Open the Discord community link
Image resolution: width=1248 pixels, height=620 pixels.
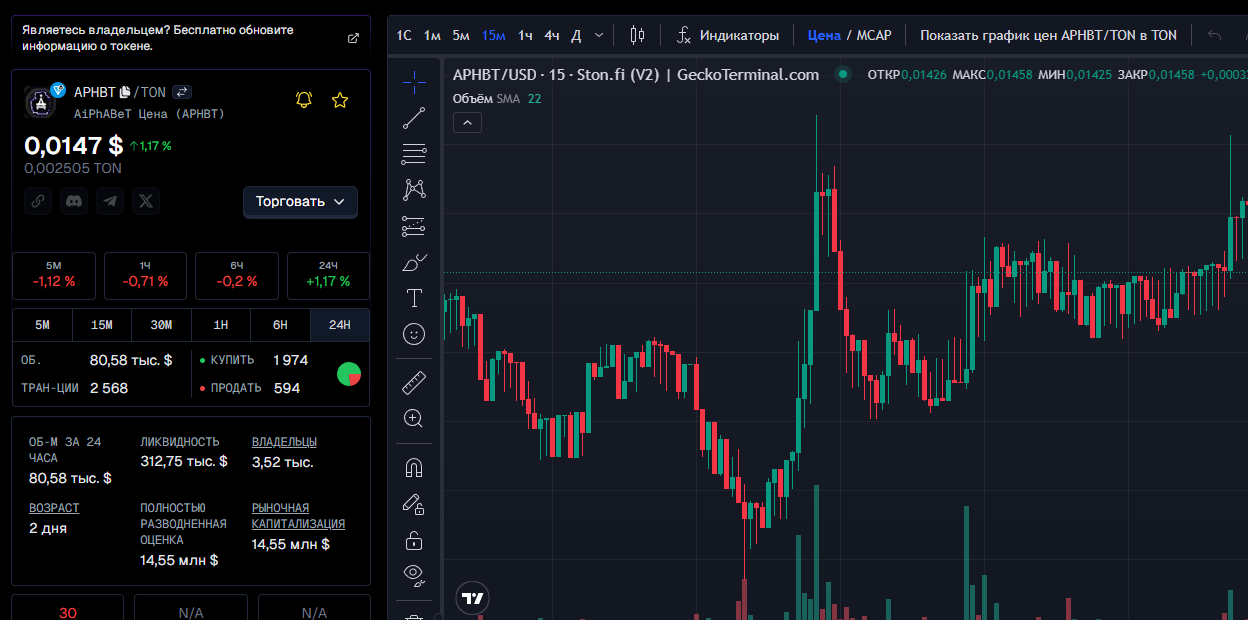(74, 201)
